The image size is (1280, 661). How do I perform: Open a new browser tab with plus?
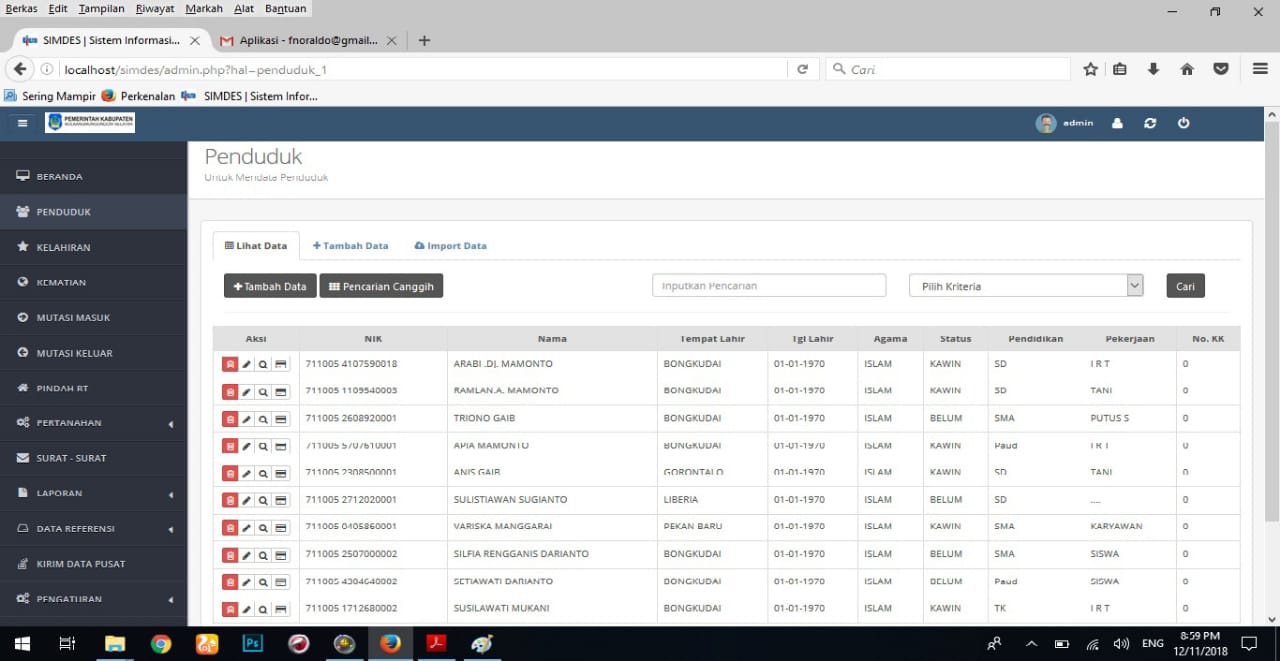click(424, 41)
